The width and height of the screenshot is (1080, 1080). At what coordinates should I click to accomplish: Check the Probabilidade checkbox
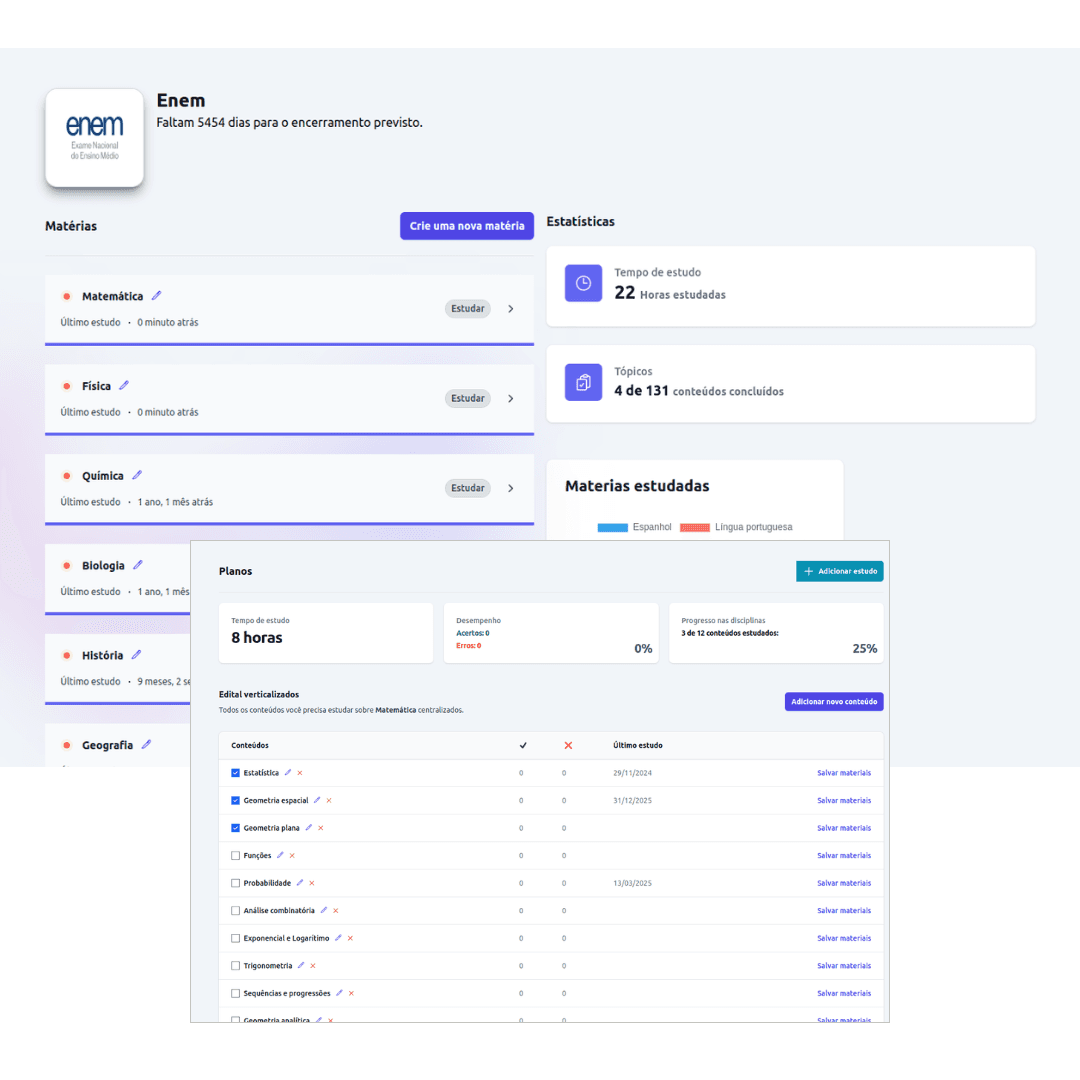pos(236,883)
